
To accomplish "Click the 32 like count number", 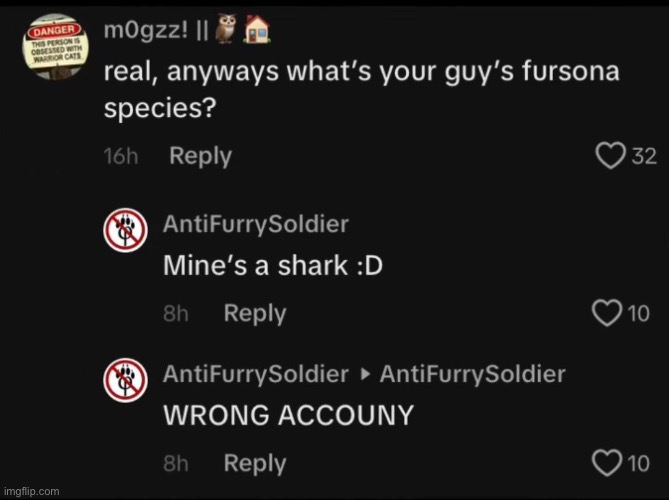I will click(644, 156).
